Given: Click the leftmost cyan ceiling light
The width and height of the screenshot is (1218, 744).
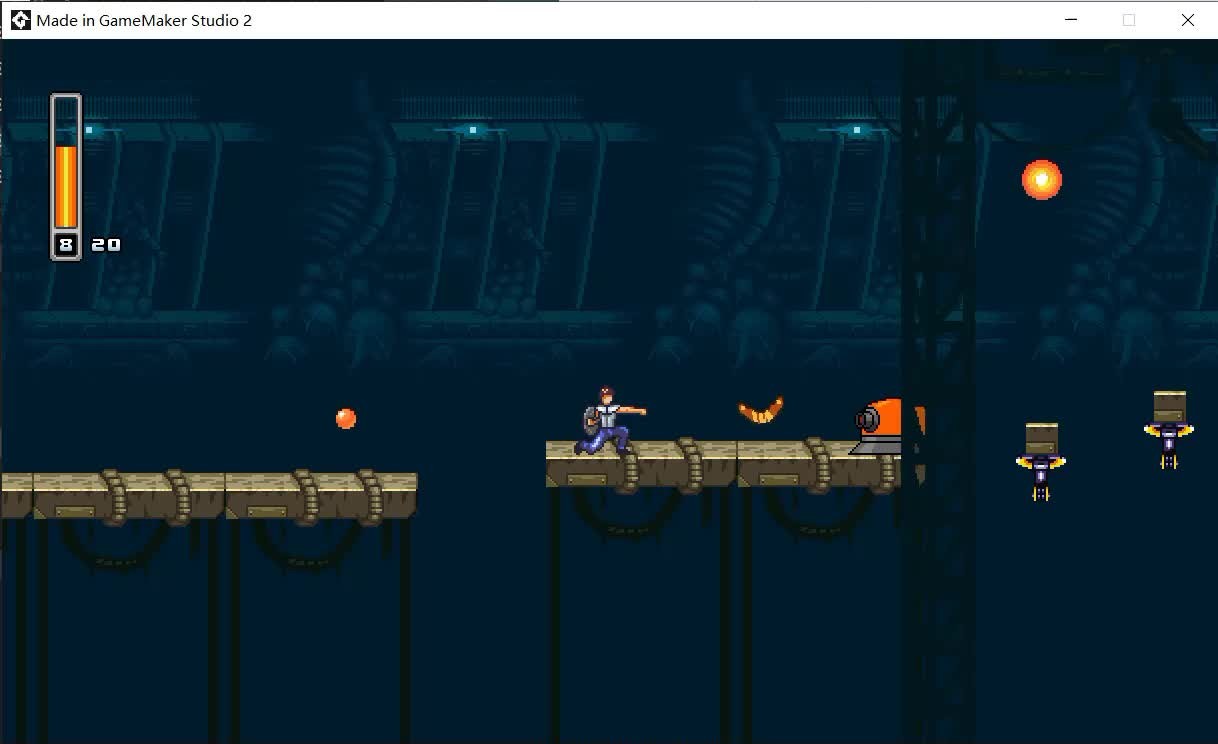Looking at the screenshot, I should [90, 130].
